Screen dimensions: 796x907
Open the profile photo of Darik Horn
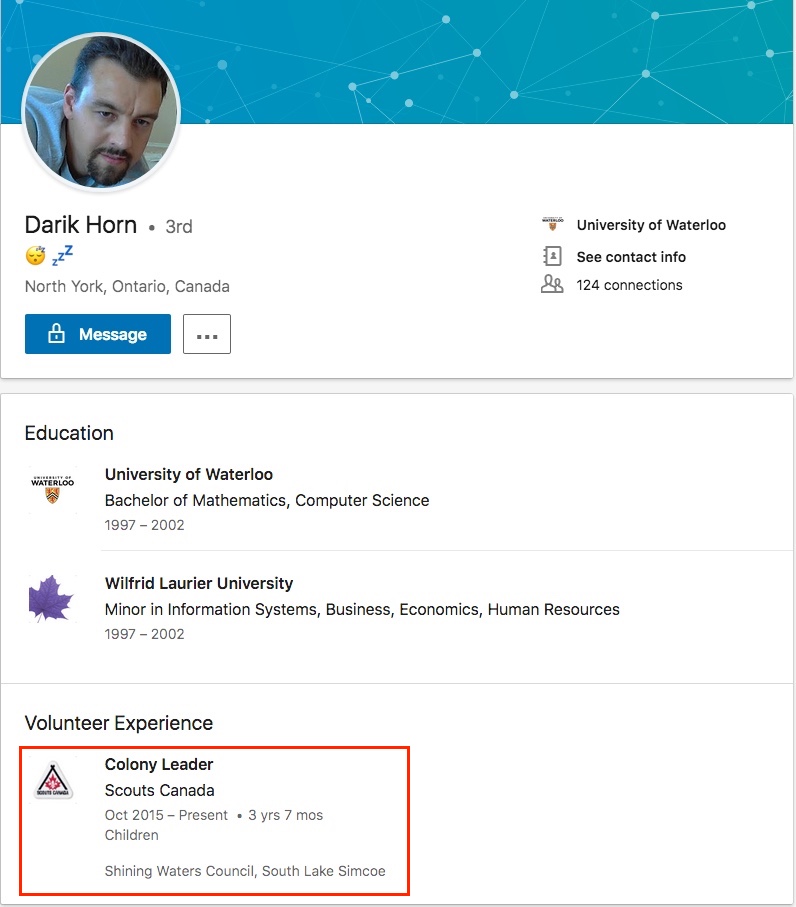pyautogui.click(x=101, y=112)
